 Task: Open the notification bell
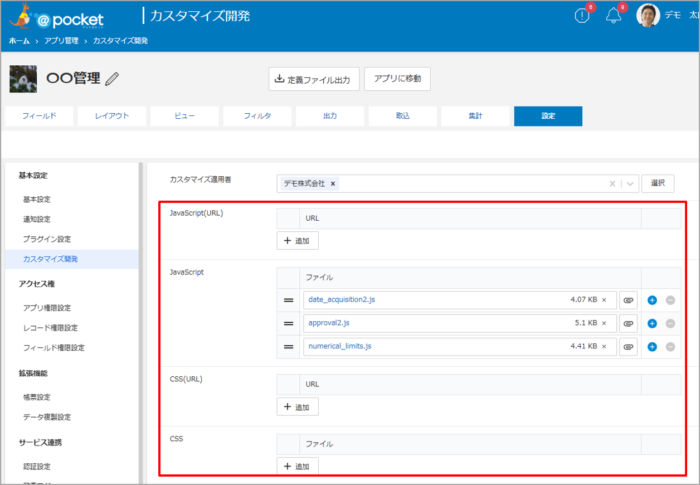tap(614, 15)
